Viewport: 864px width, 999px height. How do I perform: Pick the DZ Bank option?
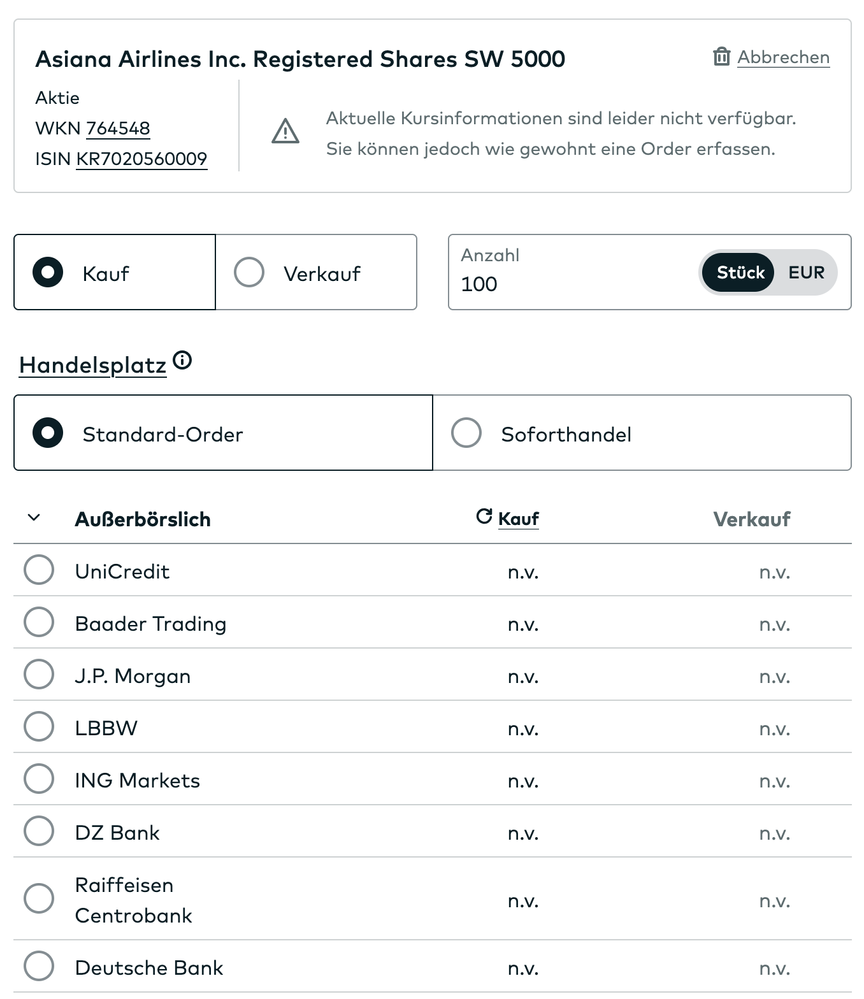click(x=39, y=831)
